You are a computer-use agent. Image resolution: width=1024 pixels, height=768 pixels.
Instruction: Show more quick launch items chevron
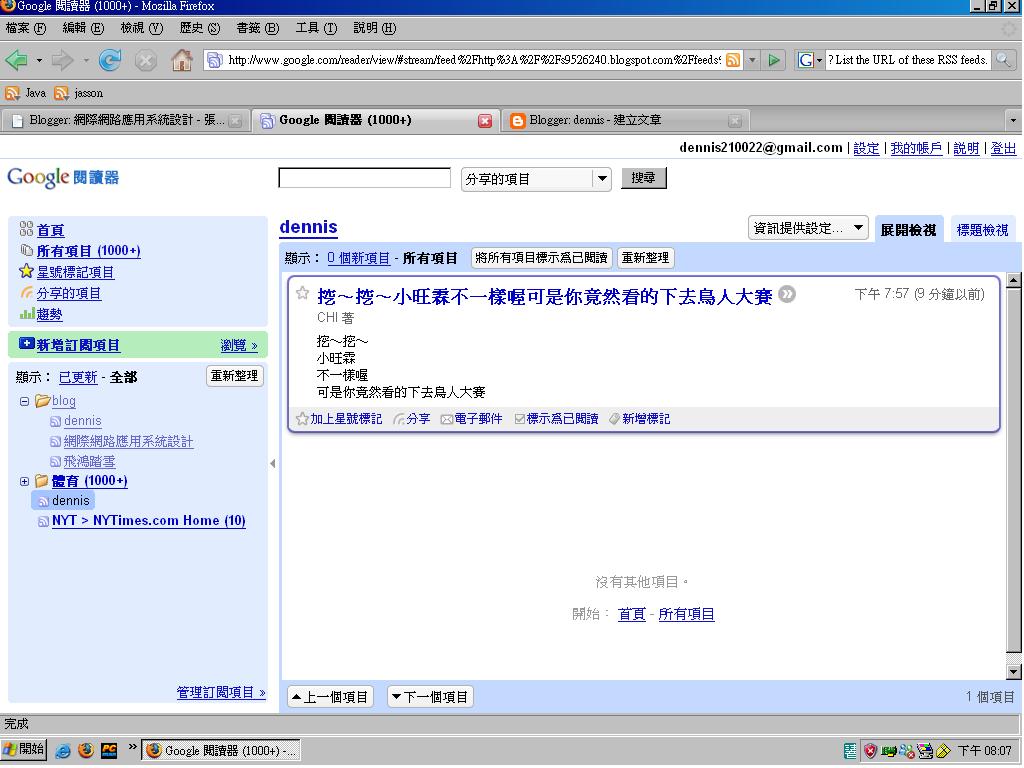pos(133,746)
